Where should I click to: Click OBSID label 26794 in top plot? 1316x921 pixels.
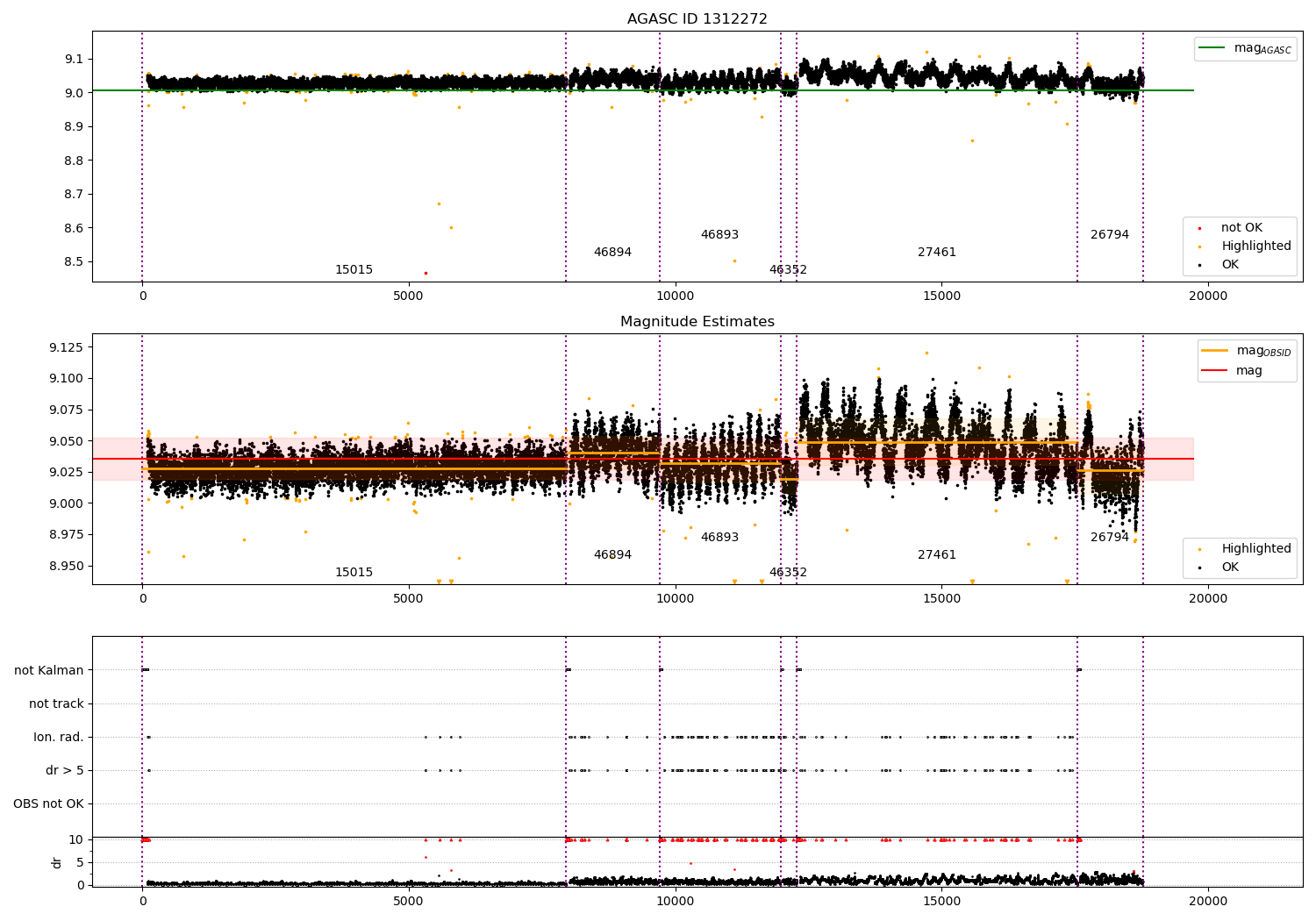coord(1110,235)
